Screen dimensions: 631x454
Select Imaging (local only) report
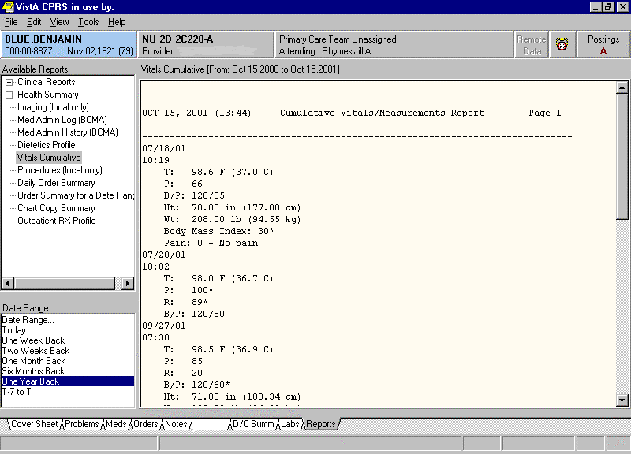click(x=53, y=107)
